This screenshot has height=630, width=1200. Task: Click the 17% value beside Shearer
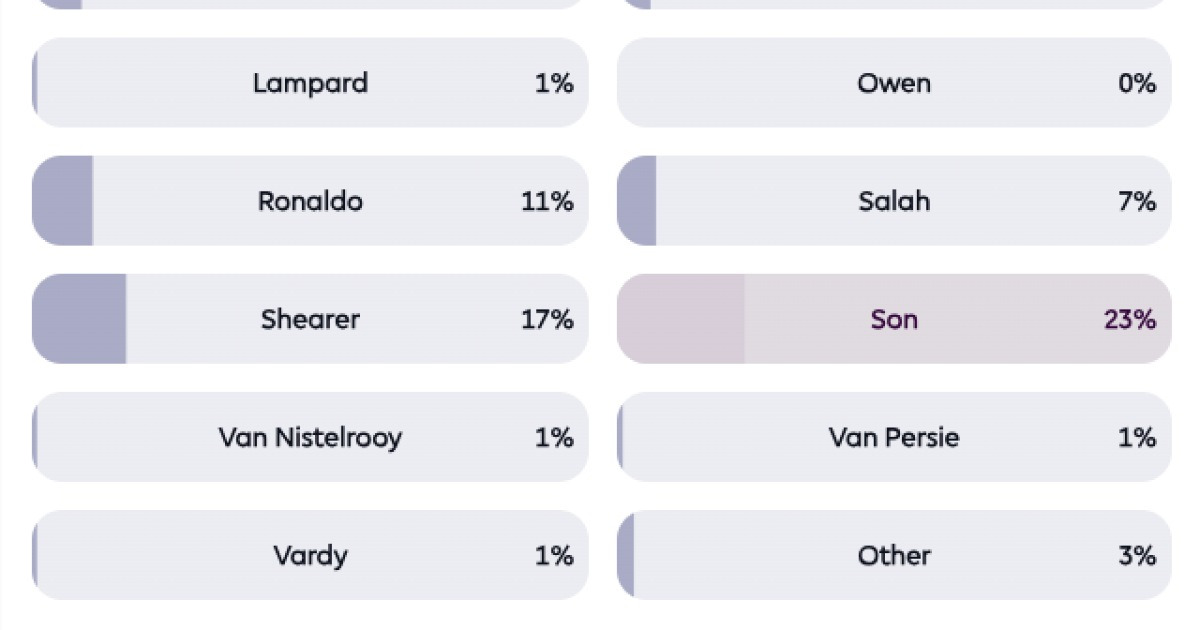tap(547, 319)
